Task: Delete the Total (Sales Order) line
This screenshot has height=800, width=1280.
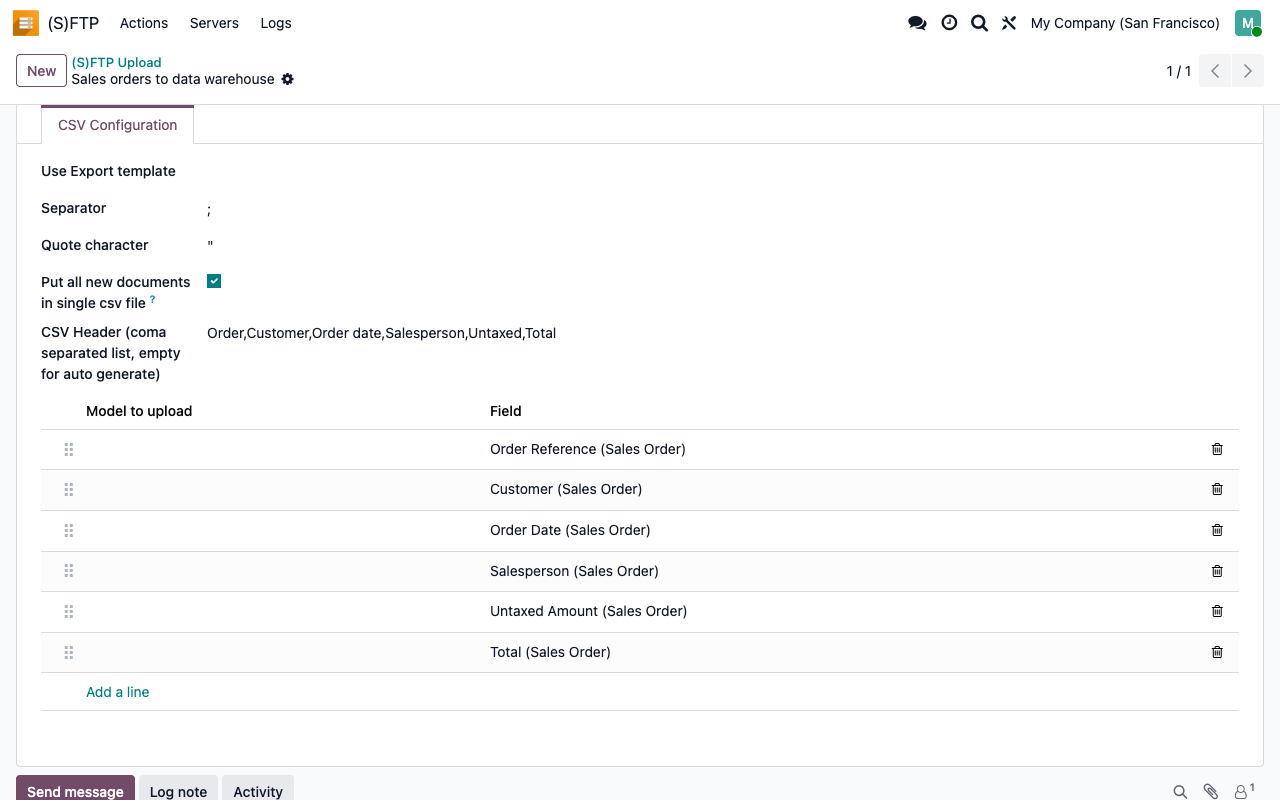Action: point(1217,652)
